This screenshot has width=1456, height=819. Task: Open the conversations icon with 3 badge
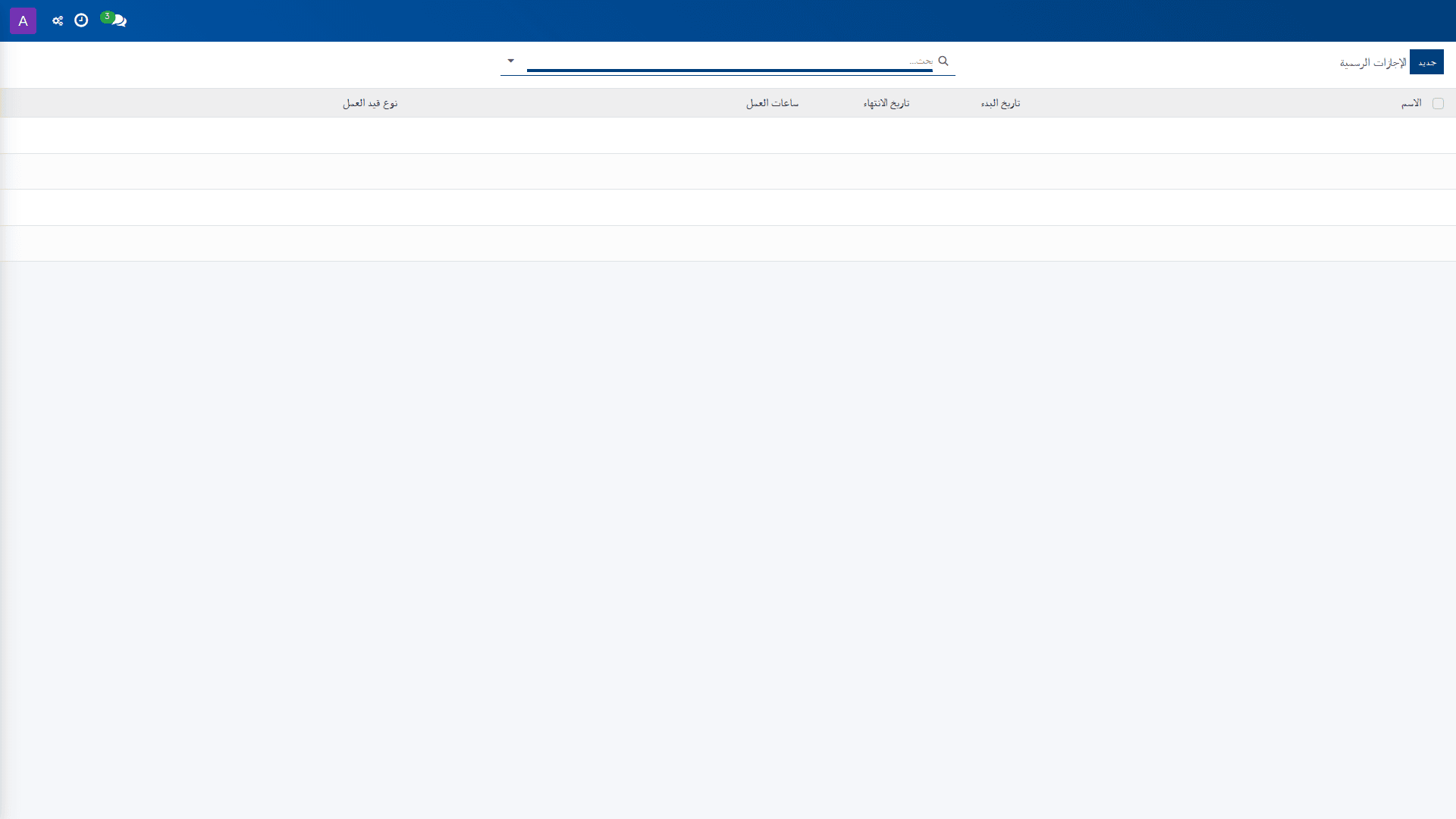click(x=115, y=20)
